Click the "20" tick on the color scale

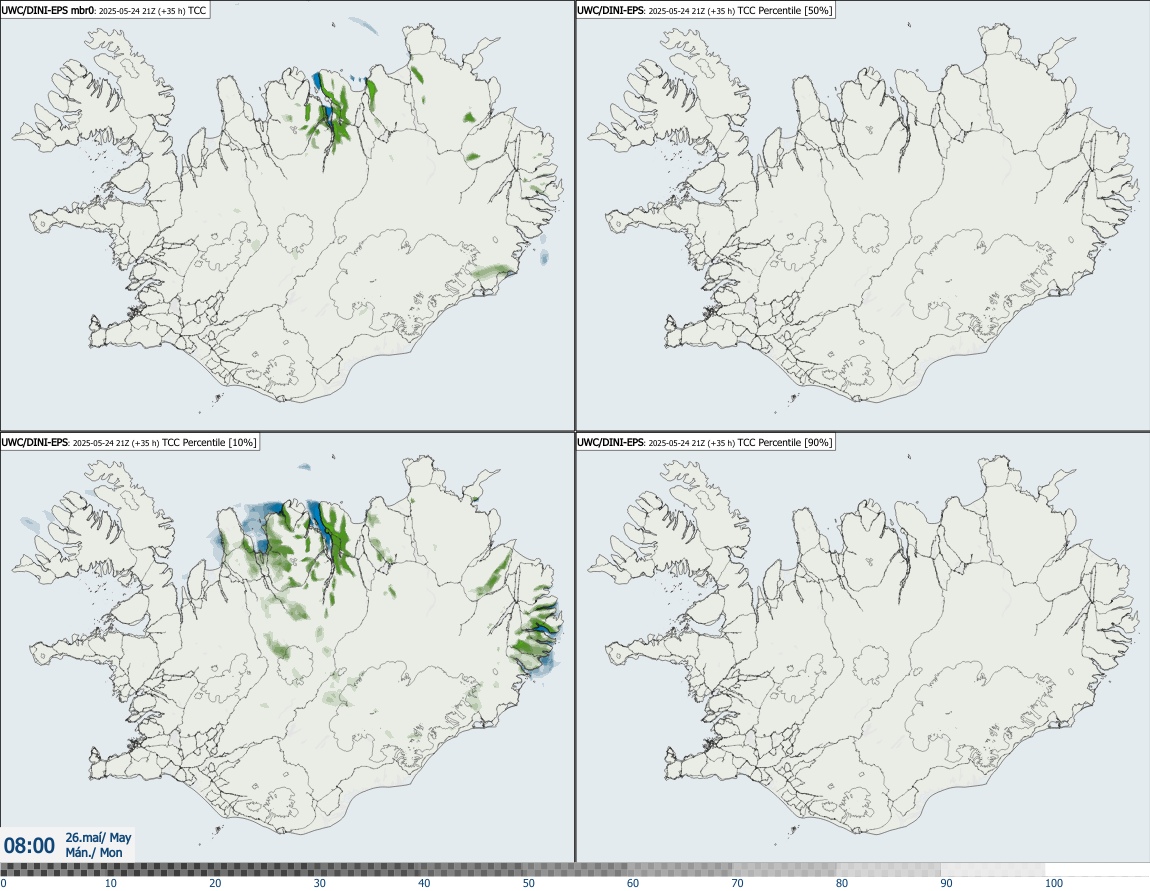point(215,883)
